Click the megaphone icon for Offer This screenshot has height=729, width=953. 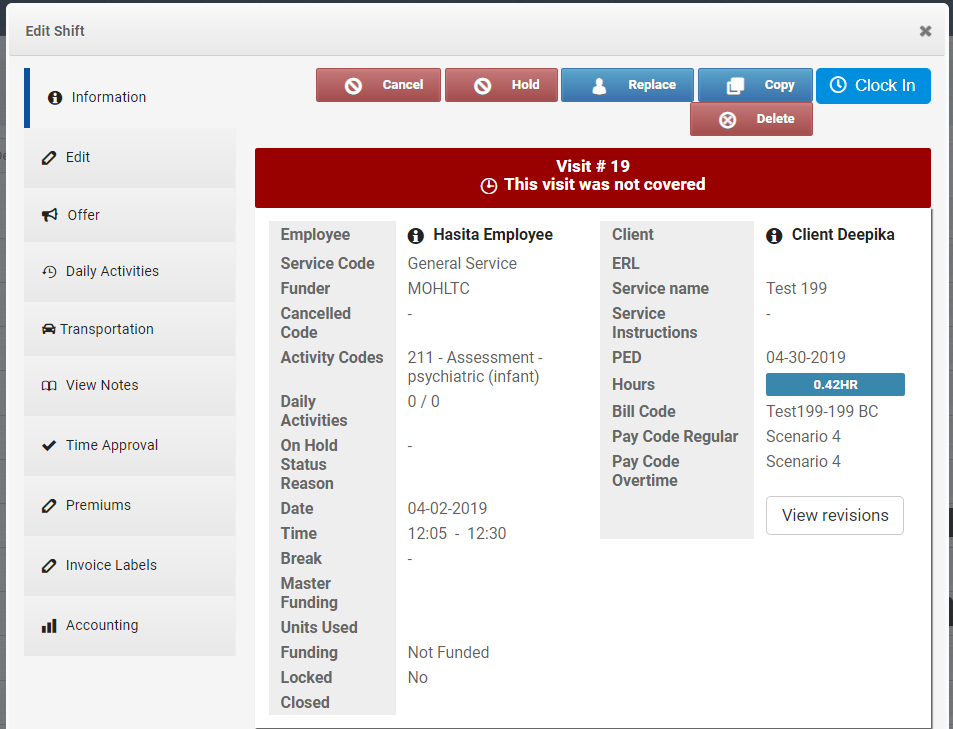point(49,215)
